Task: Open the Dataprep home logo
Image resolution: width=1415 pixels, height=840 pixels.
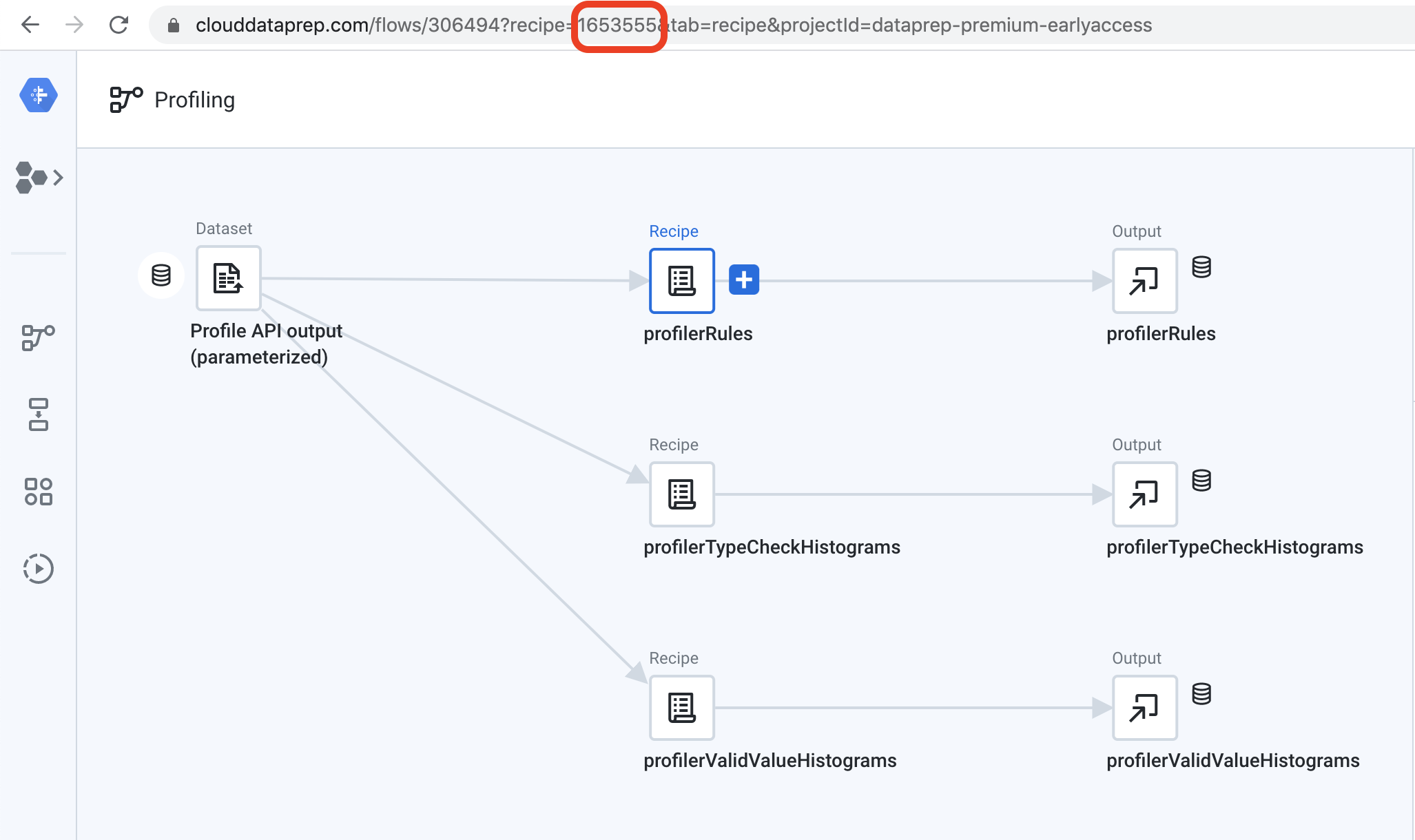Action: tap(39, 95)
